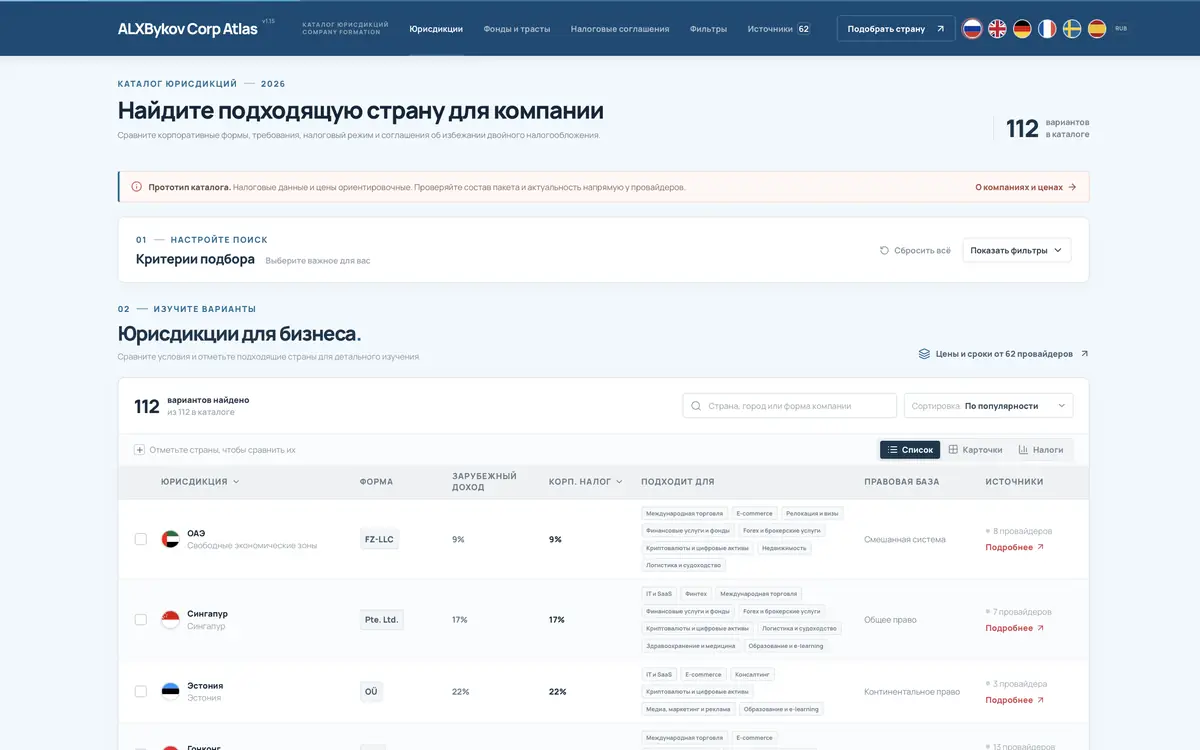Click Зарубежный доход column header

[x=484, y=482]
